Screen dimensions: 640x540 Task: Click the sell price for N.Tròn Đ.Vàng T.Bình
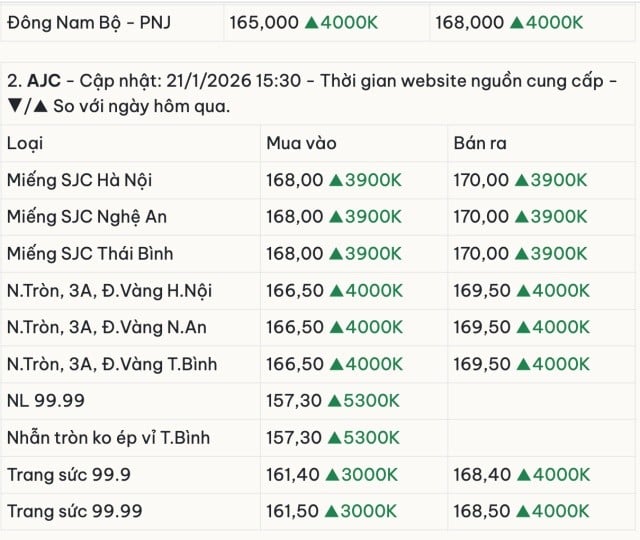click(x=480, y=364)
